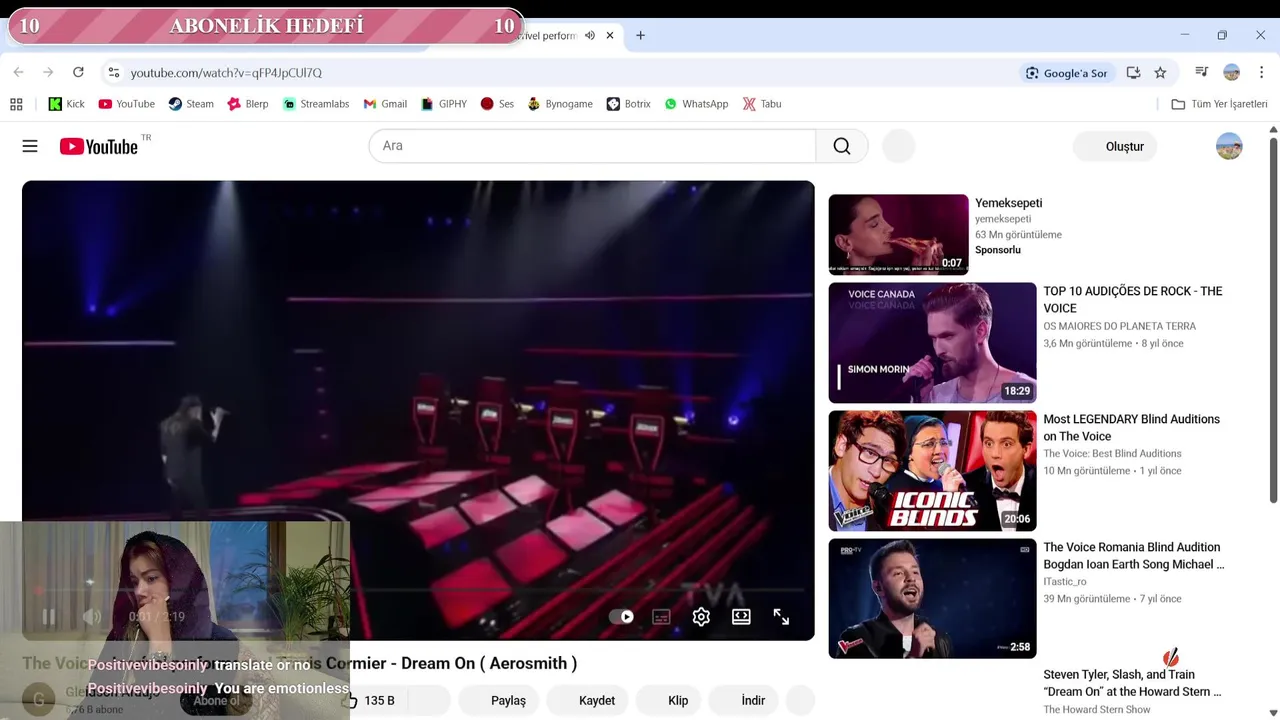Screen dimensions: 1280x720
Task: Click Google'a Sor lens button
Action: (1066, 73)
